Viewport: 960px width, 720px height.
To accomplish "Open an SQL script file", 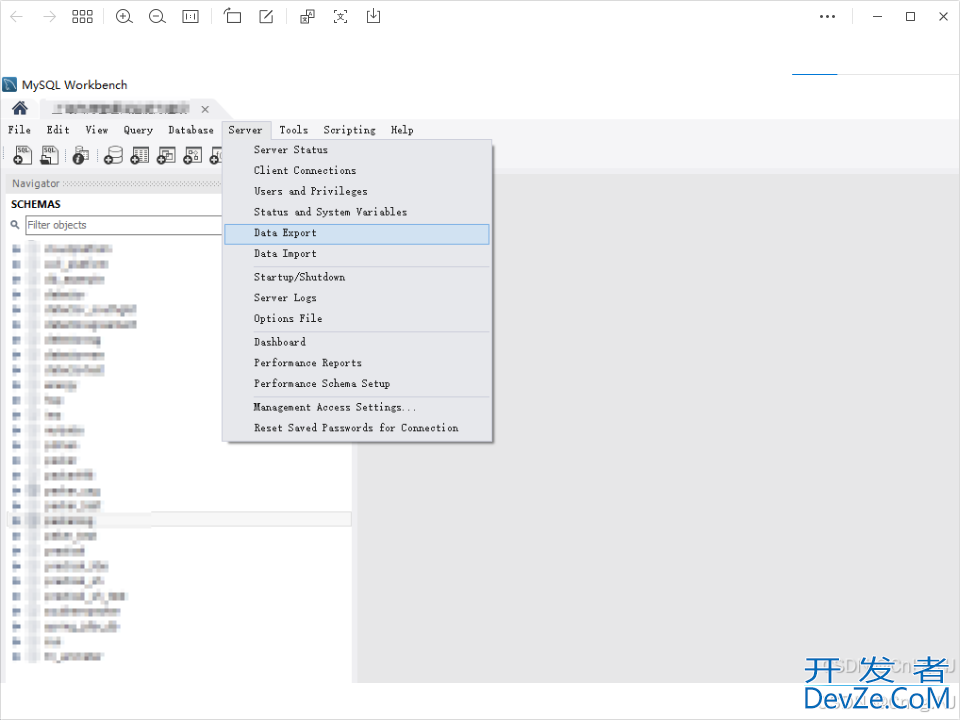I will [49, 155].
